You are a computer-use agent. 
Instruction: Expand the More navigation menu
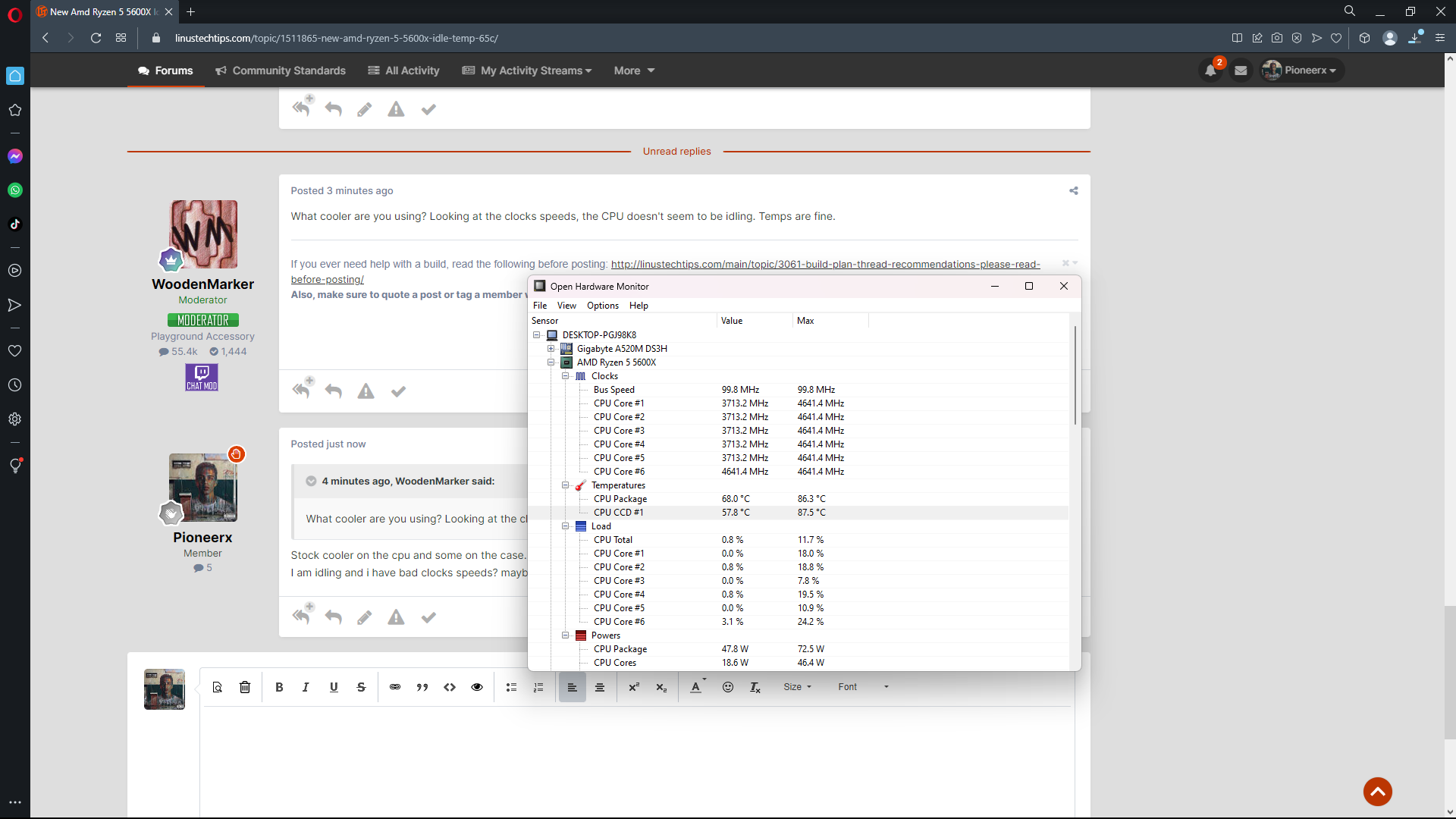(634, 71)
